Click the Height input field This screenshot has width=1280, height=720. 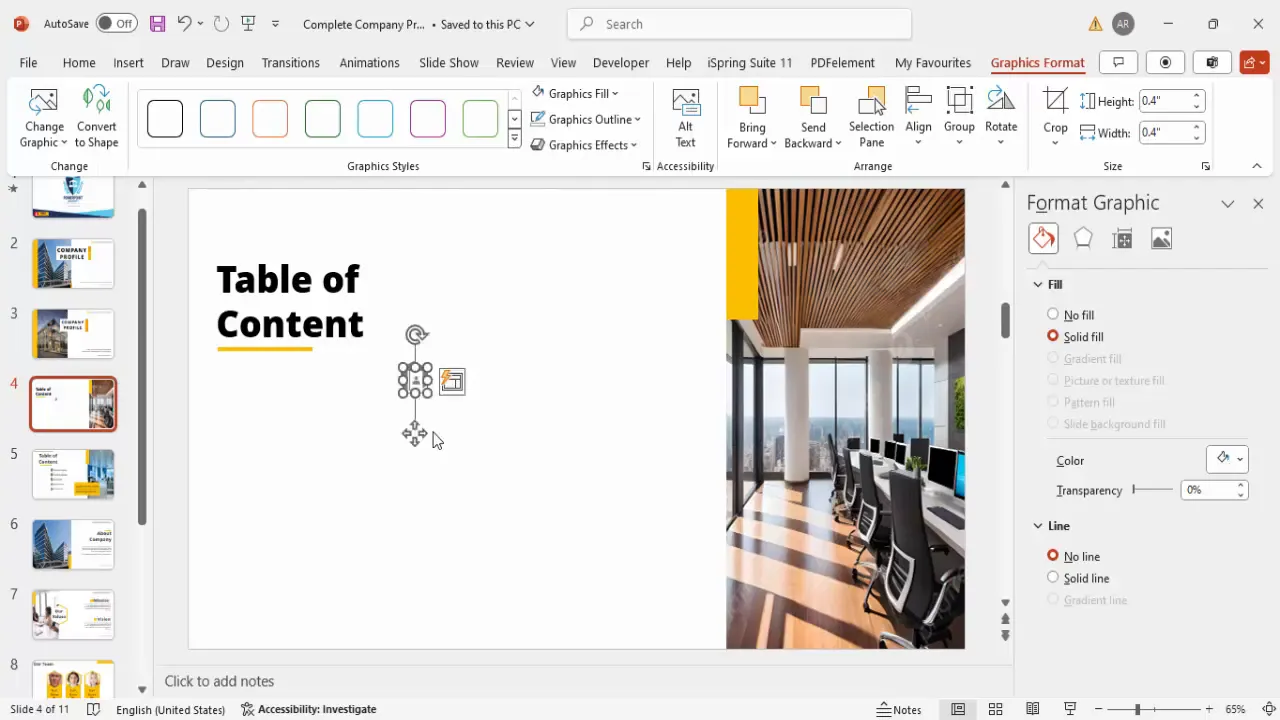click(x=1165, y=101)
